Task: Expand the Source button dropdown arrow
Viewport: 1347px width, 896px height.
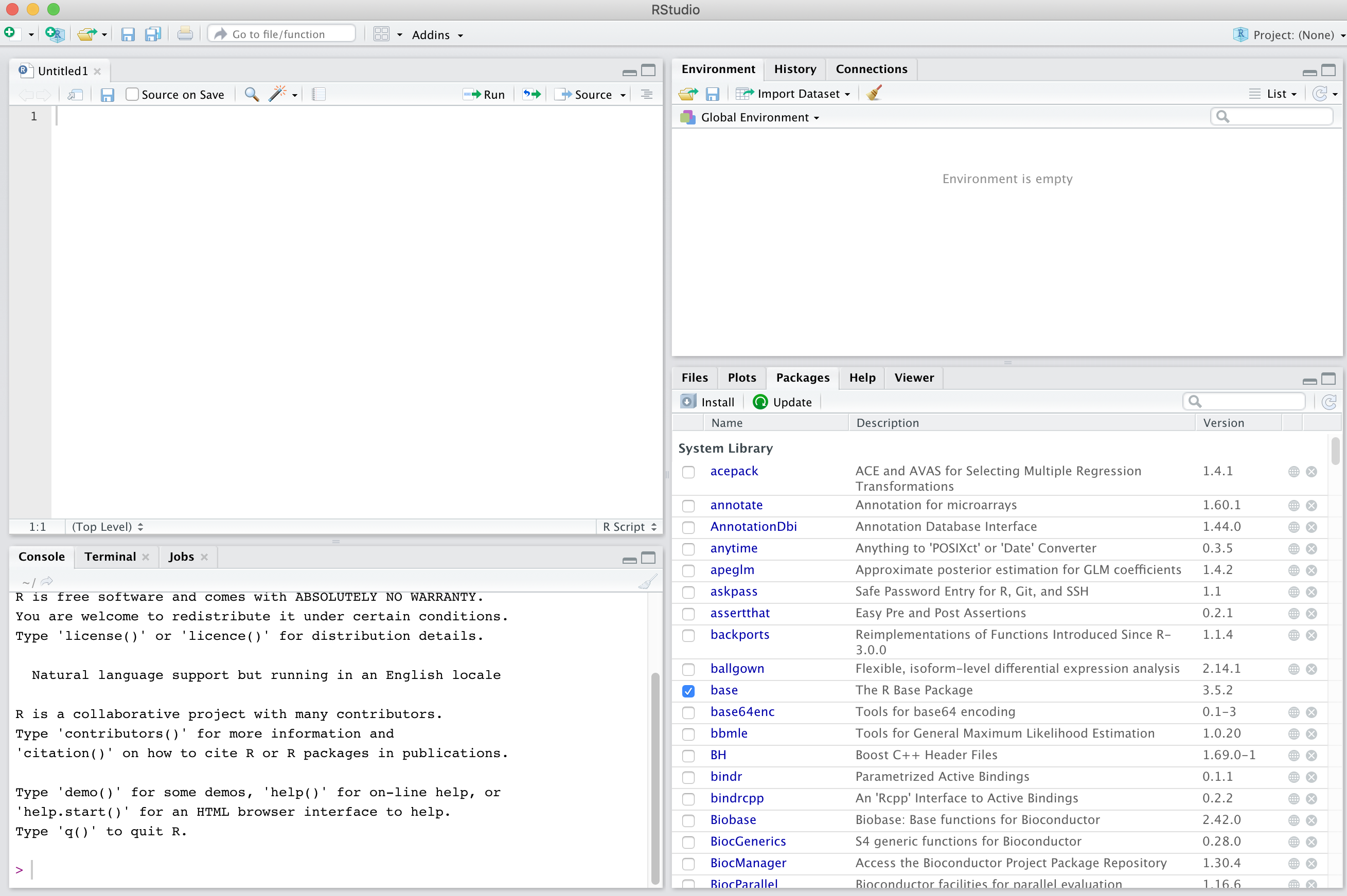Action: [x=623, y=96]
